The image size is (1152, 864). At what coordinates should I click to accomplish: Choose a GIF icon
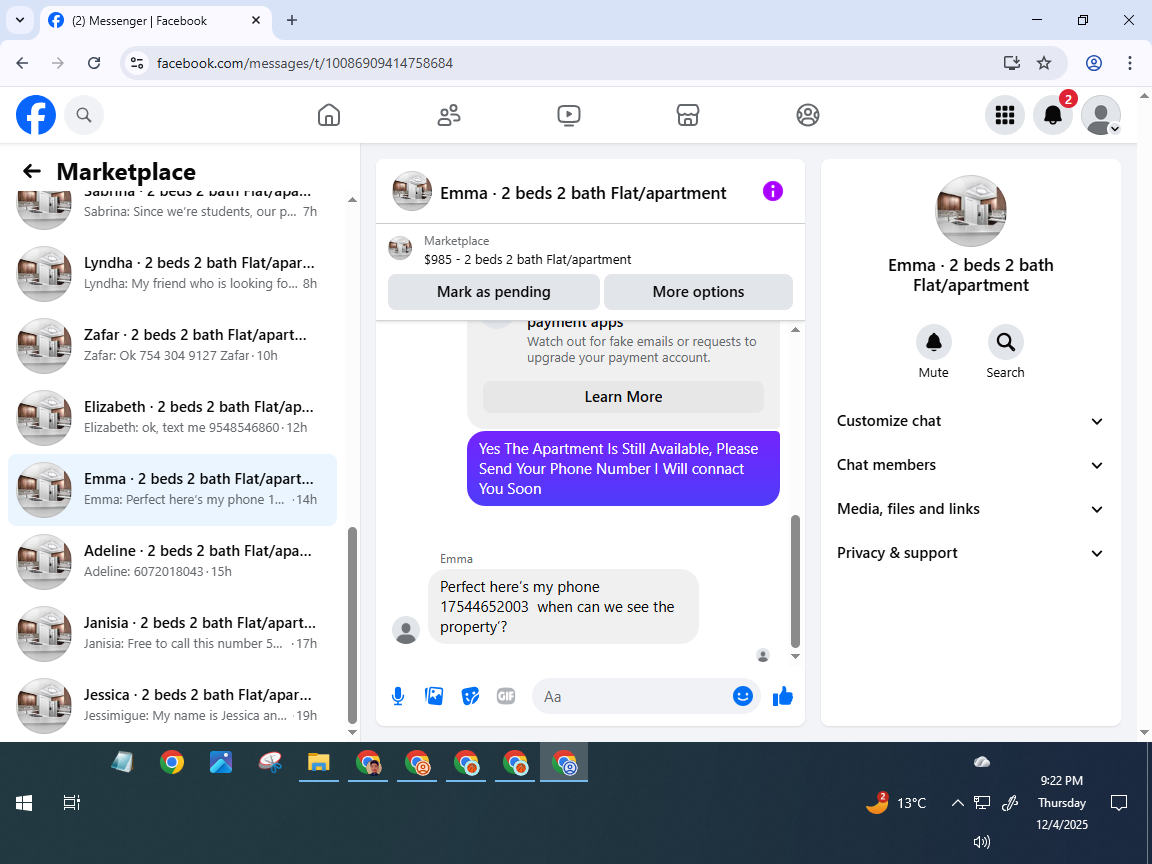(x=506, y=696)
